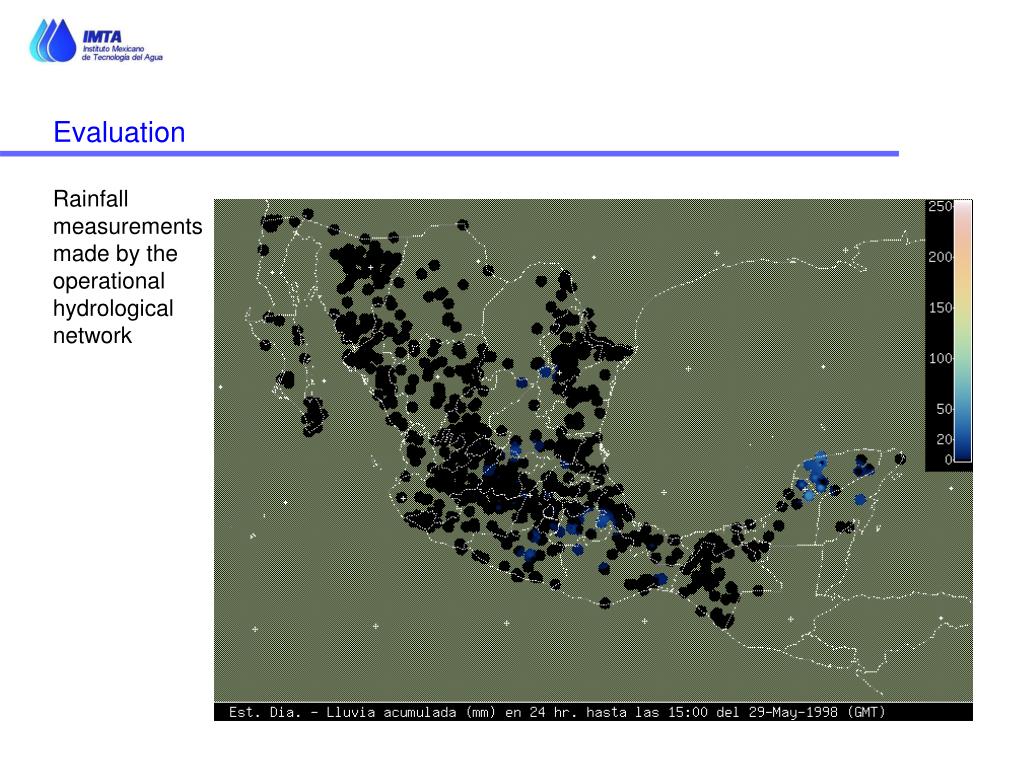The image size is (1024, 768).
Task: Click the IMTA water-drop logo
Action: tap(53, 40)
